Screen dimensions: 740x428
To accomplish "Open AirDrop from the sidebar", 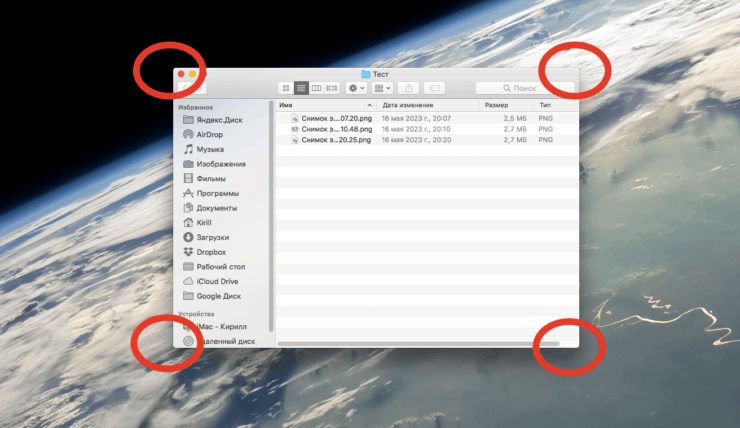I will pyautogui.click(x=210, y=134).
